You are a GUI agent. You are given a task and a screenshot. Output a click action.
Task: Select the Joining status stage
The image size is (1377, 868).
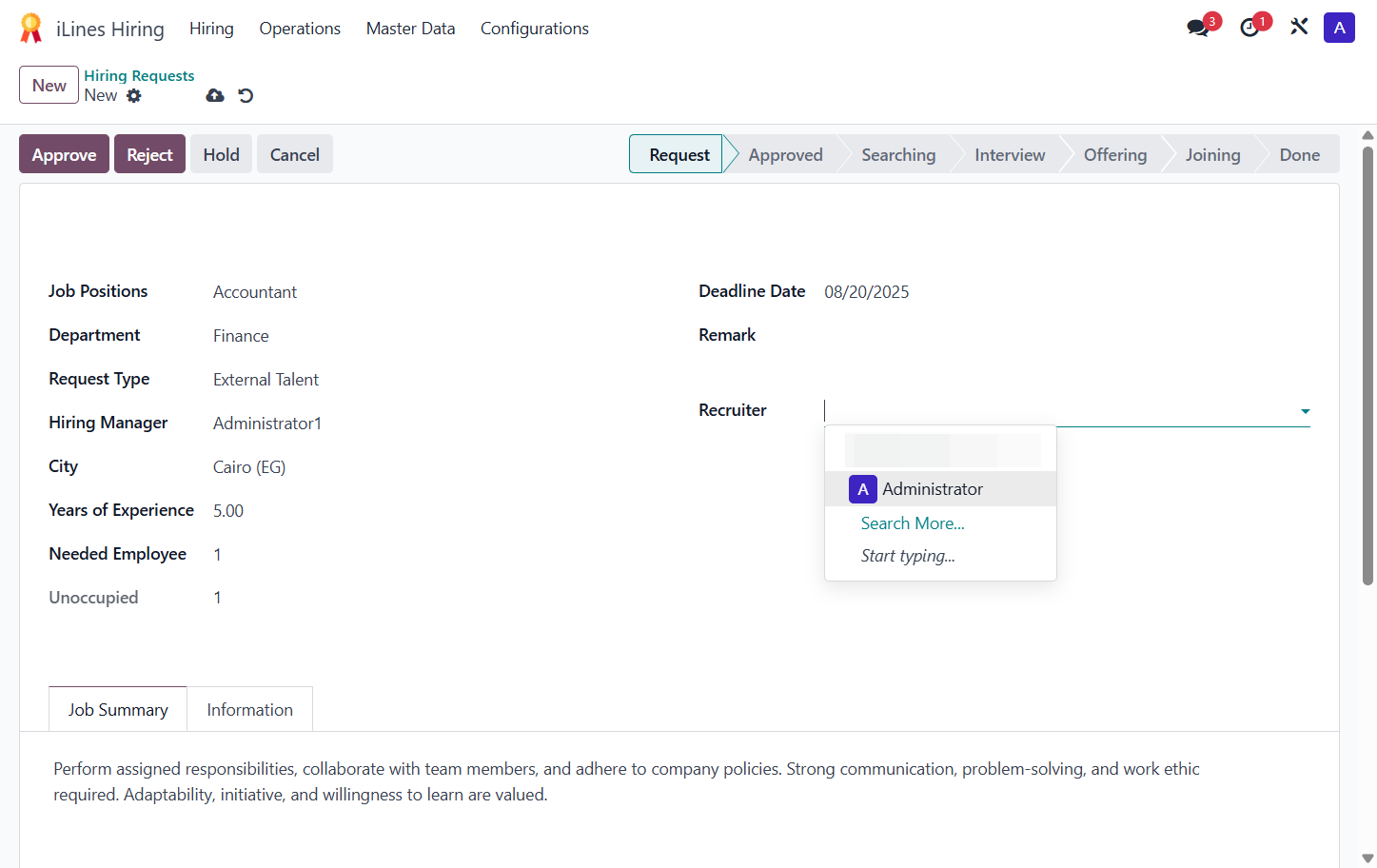1212,154
